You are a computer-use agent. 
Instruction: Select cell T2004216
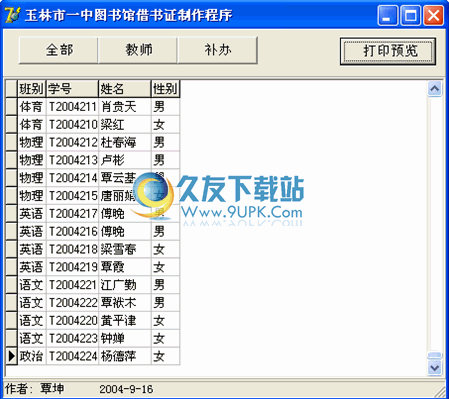click(x=72, y=232)
